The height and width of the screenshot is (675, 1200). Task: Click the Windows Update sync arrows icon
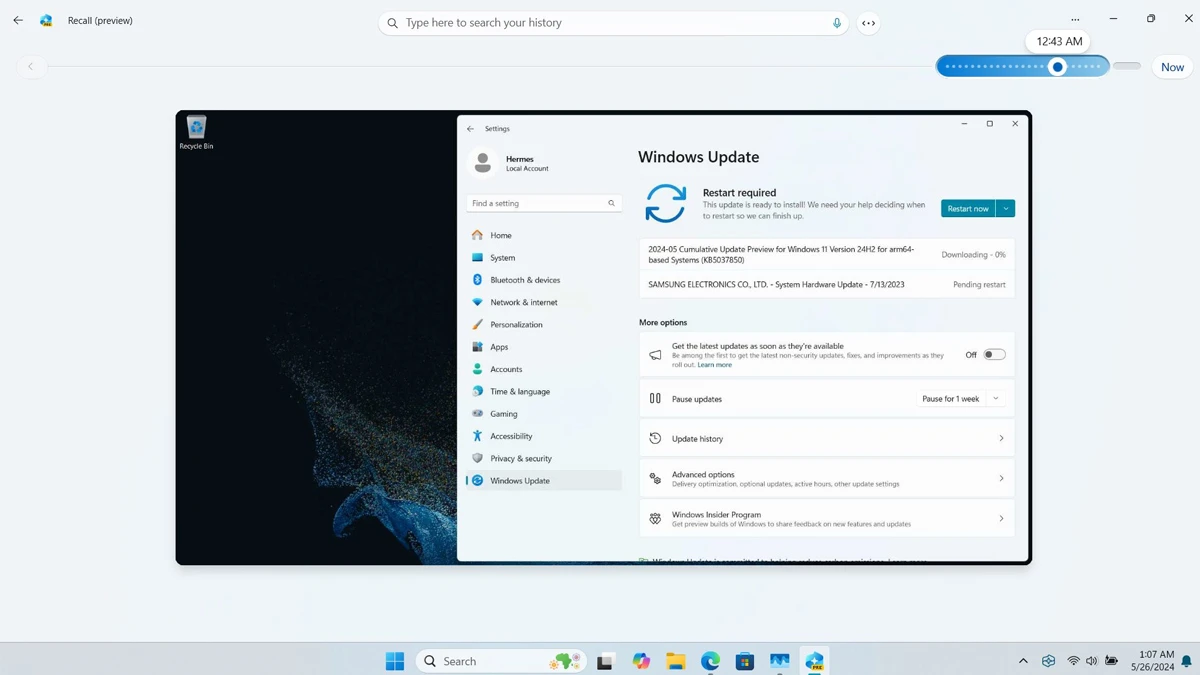[x=666, y=203]
